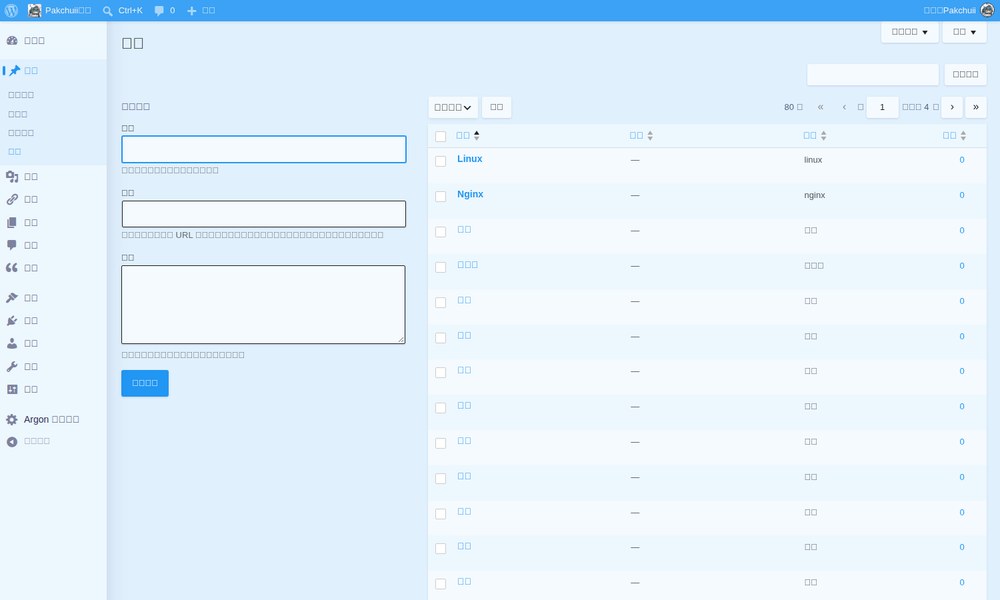Viewport: 1000px width, 600px height.
Task: Open the Links section via chain icon
Action: point(12,200)
